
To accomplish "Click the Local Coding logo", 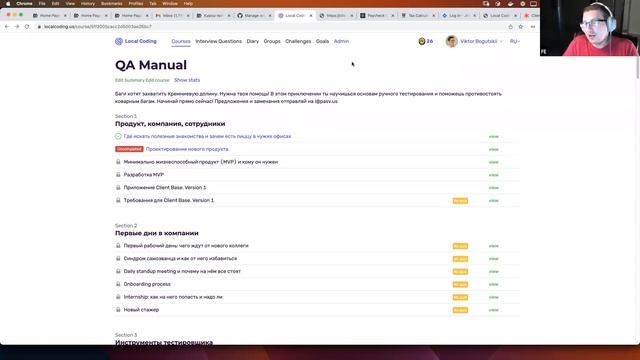I will (x=136, y=41).
